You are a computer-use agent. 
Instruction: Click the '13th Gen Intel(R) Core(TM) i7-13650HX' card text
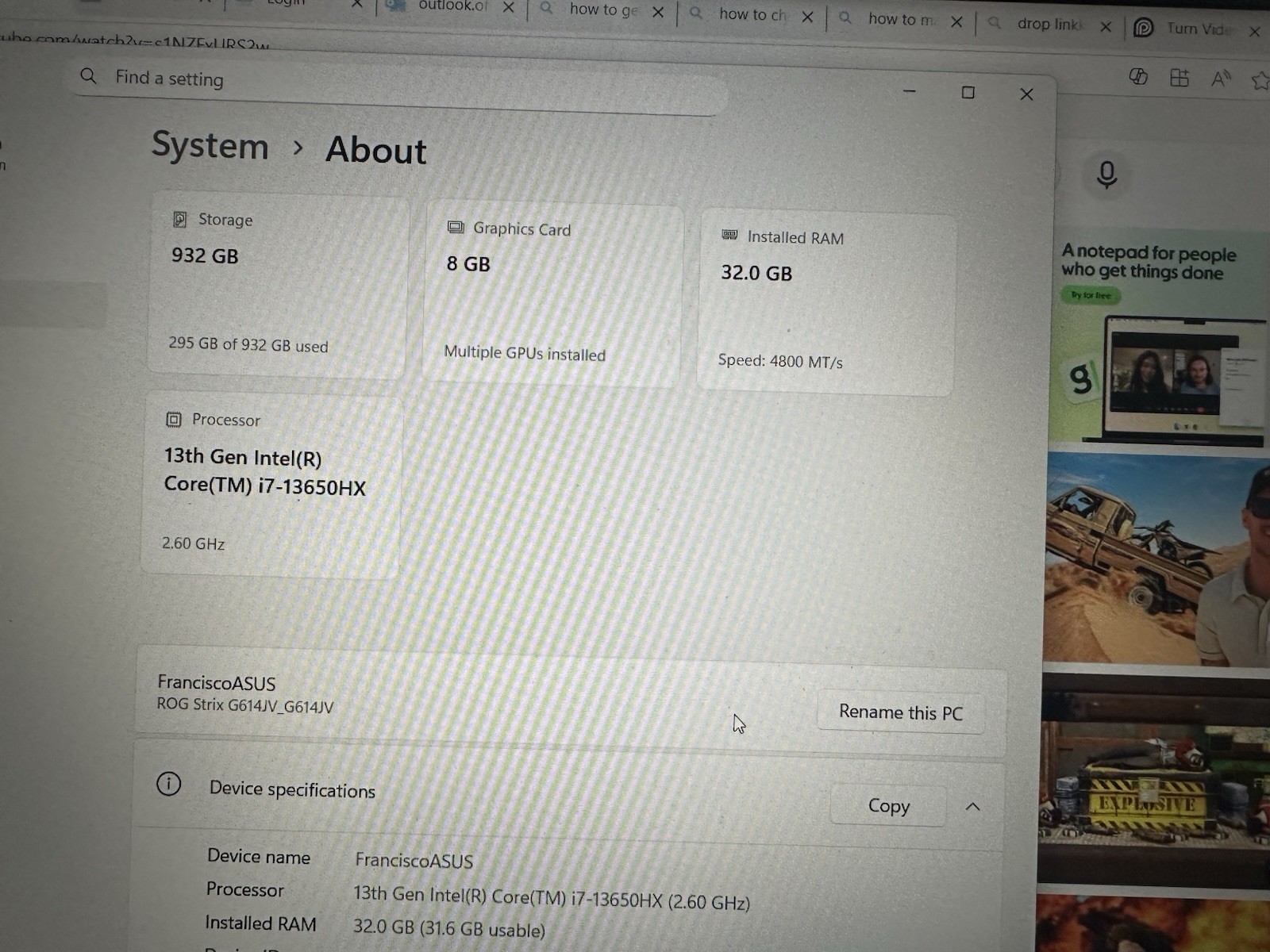[264, 472]
